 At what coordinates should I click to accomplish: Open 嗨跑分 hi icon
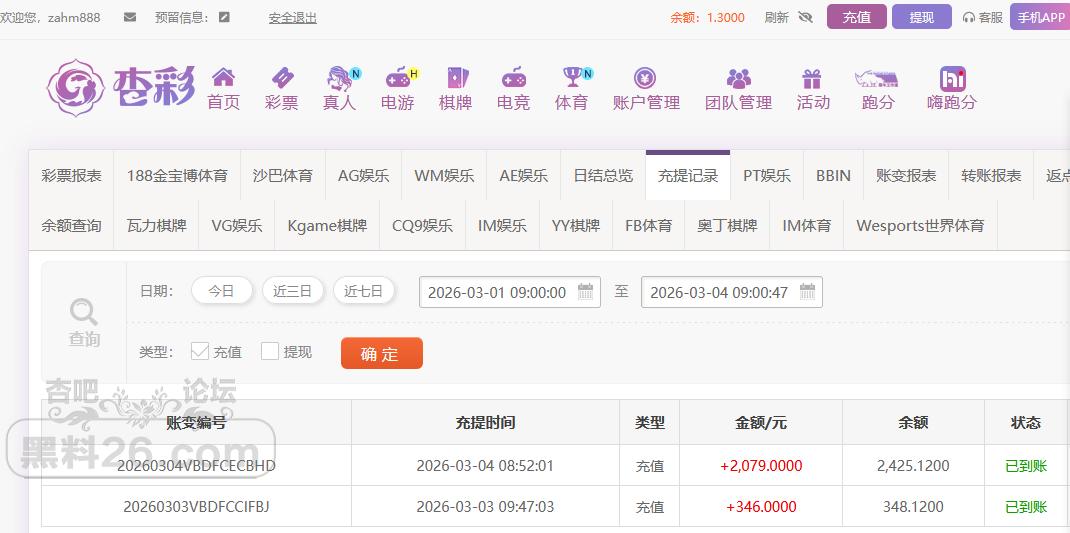point(953,78)
